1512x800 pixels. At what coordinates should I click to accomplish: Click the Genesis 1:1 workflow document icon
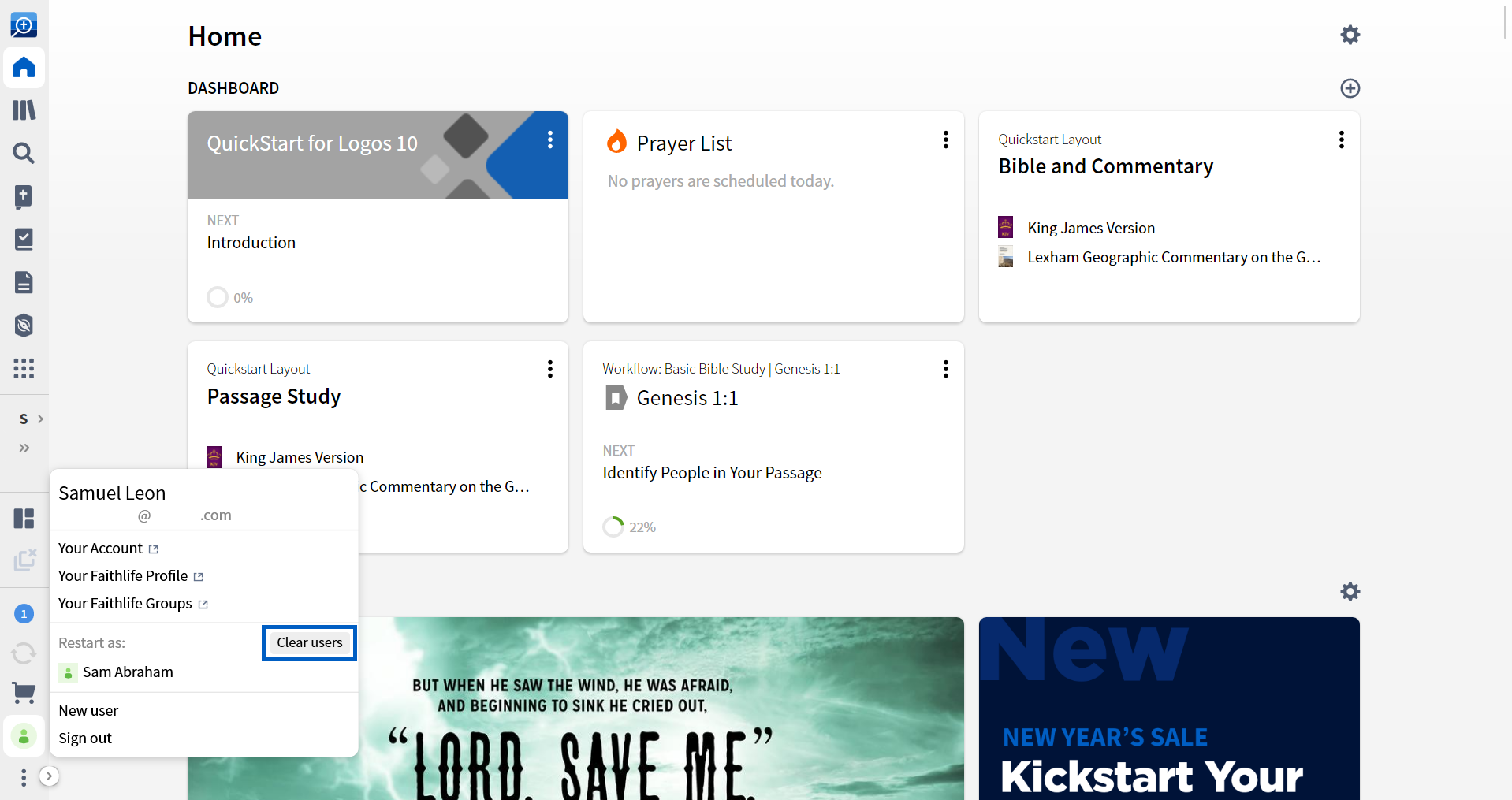coord(616,398)
